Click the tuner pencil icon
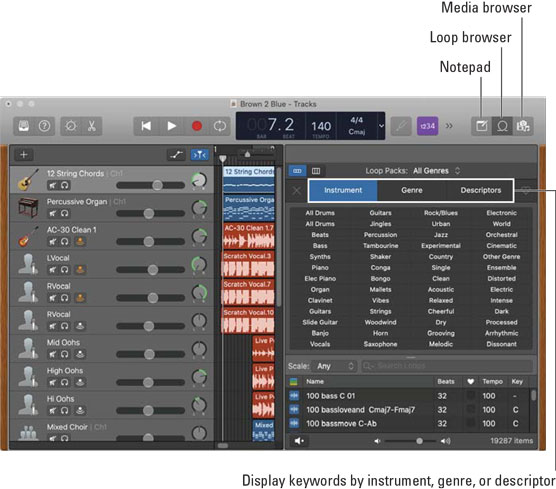556x489 pixels. (401, 126)
